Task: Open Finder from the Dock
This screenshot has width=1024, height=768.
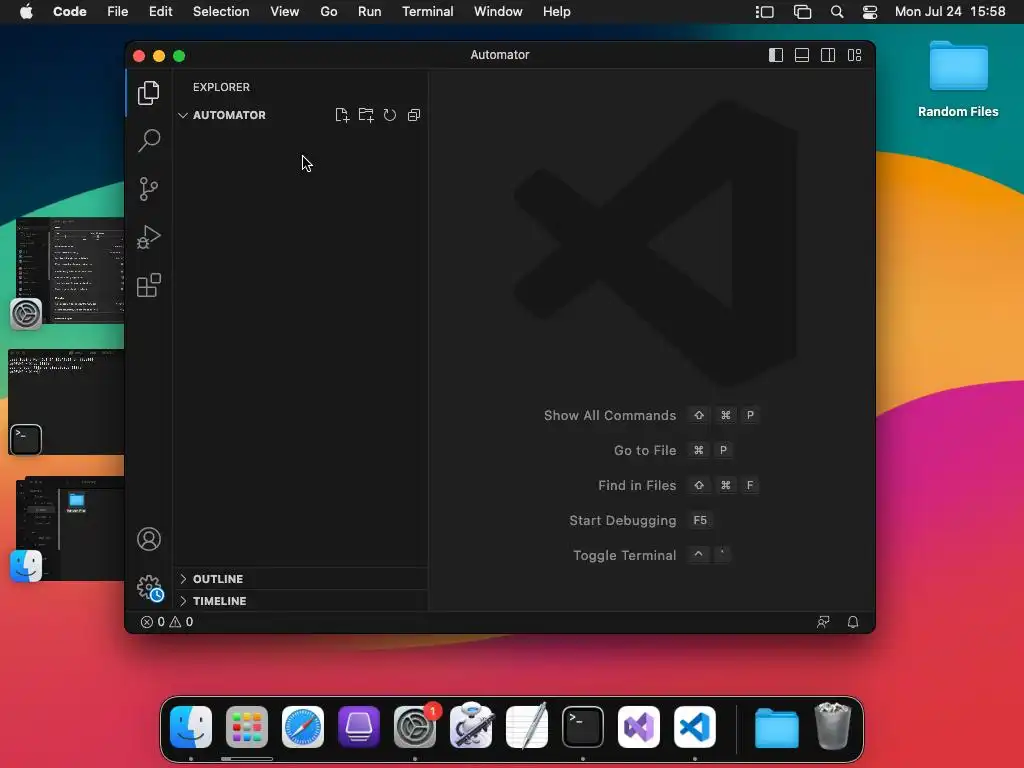Action: coord(191,727)
